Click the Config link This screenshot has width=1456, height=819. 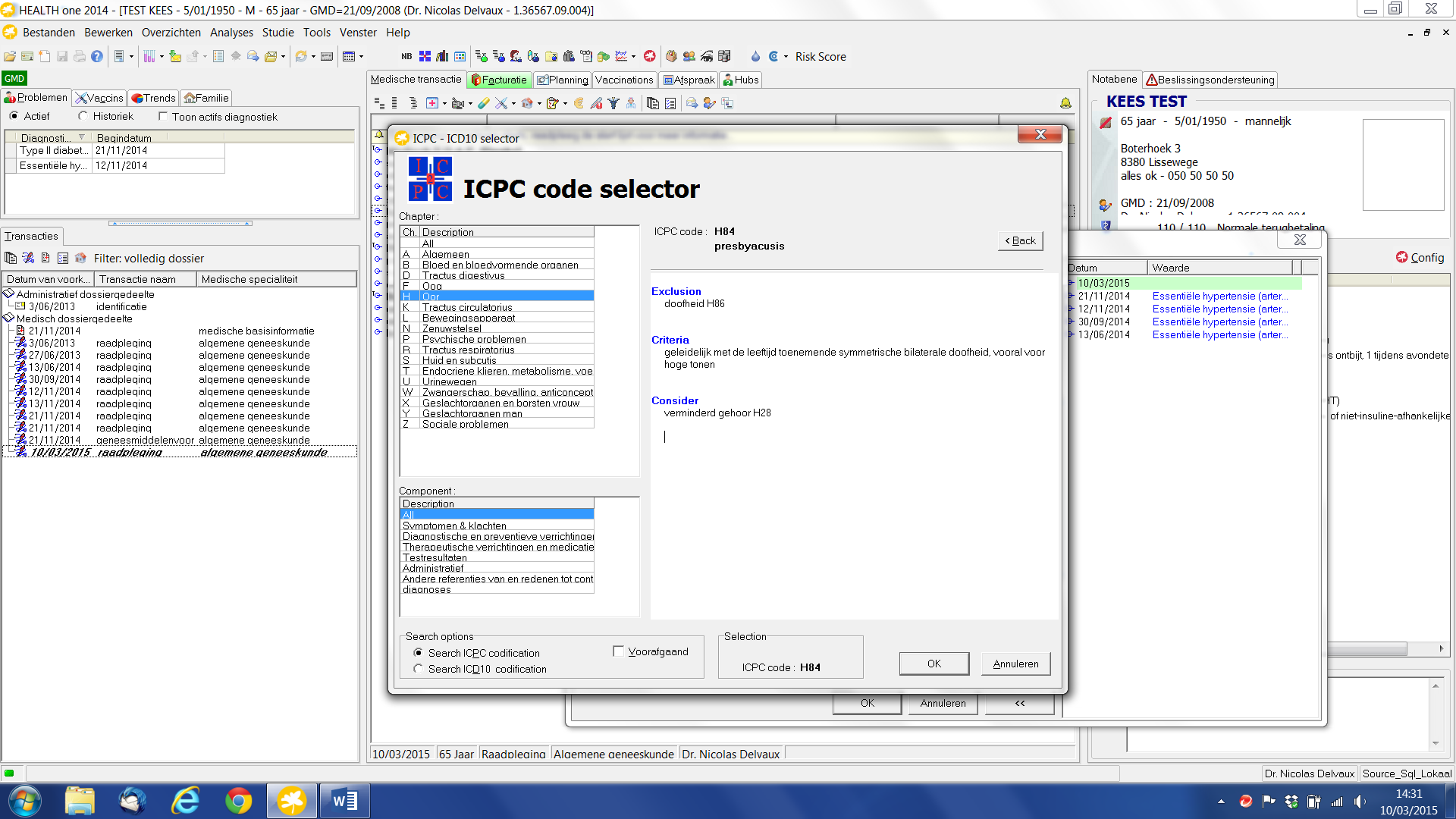coord(1420,258)
